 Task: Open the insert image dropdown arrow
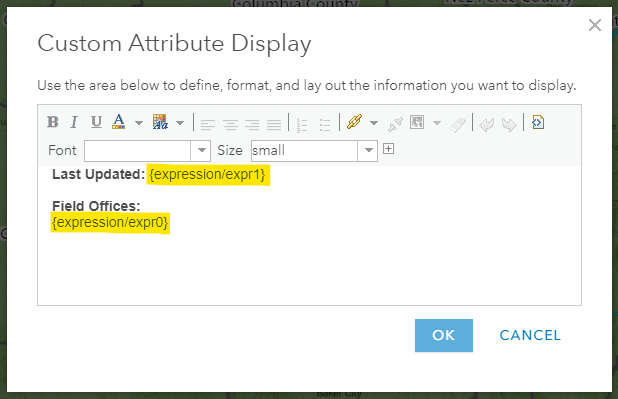(x=437, y=123)
